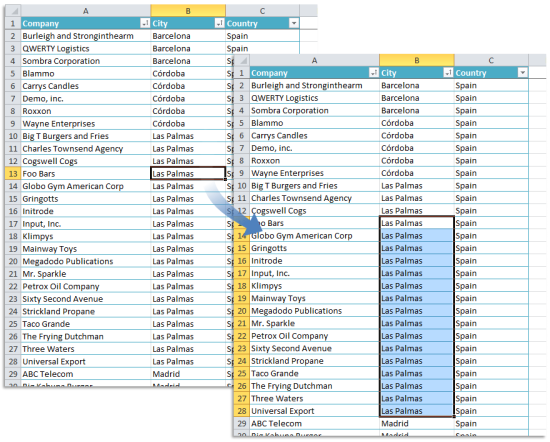
Task: Click QWERTY Logistics in back sheet
Action: [86, 49]
